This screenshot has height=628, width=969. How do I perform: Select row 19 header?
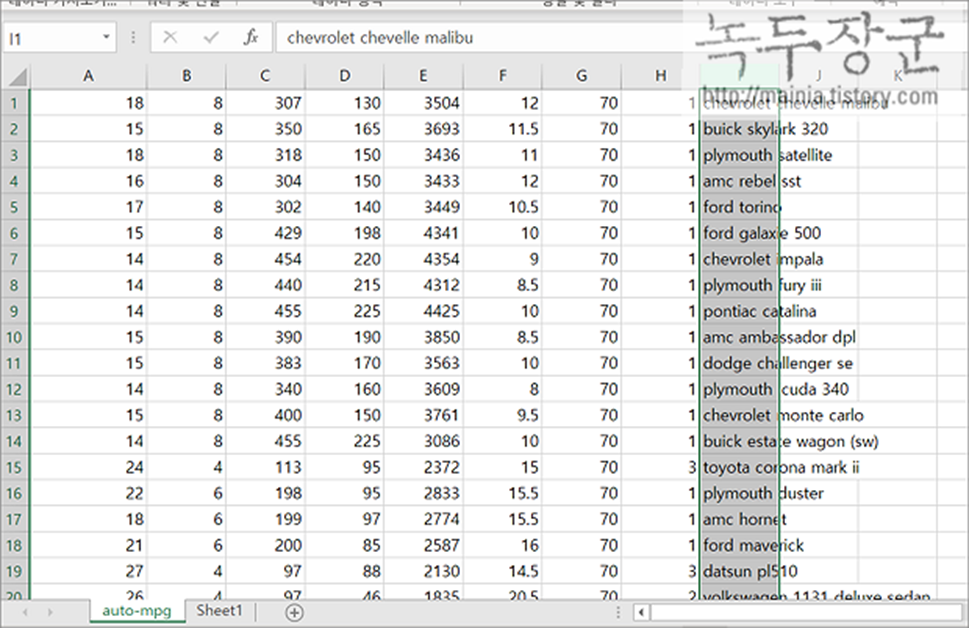(14, 571)
